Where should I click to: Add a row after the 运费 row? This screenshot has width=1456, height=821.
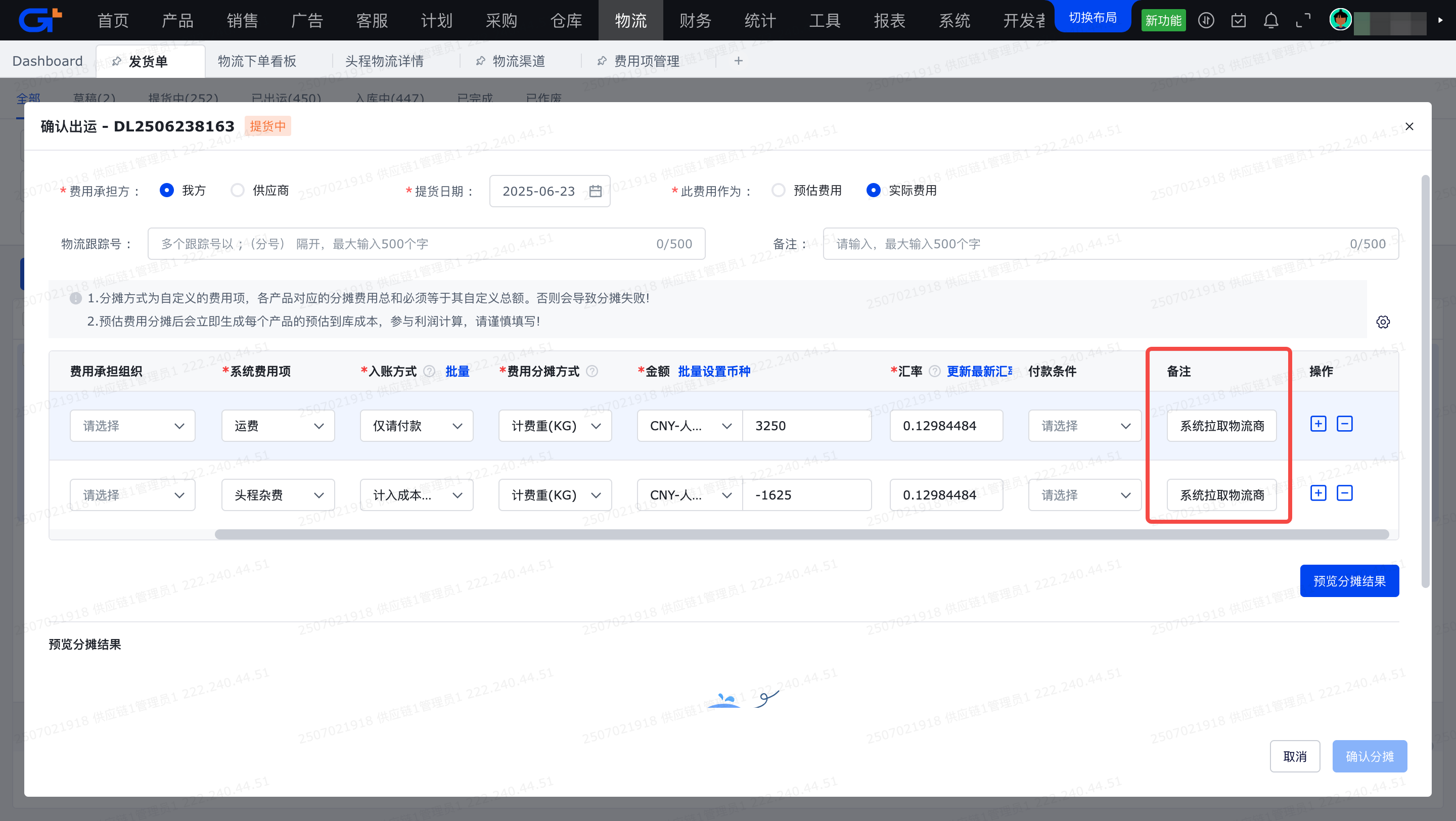coord(1318,424)
